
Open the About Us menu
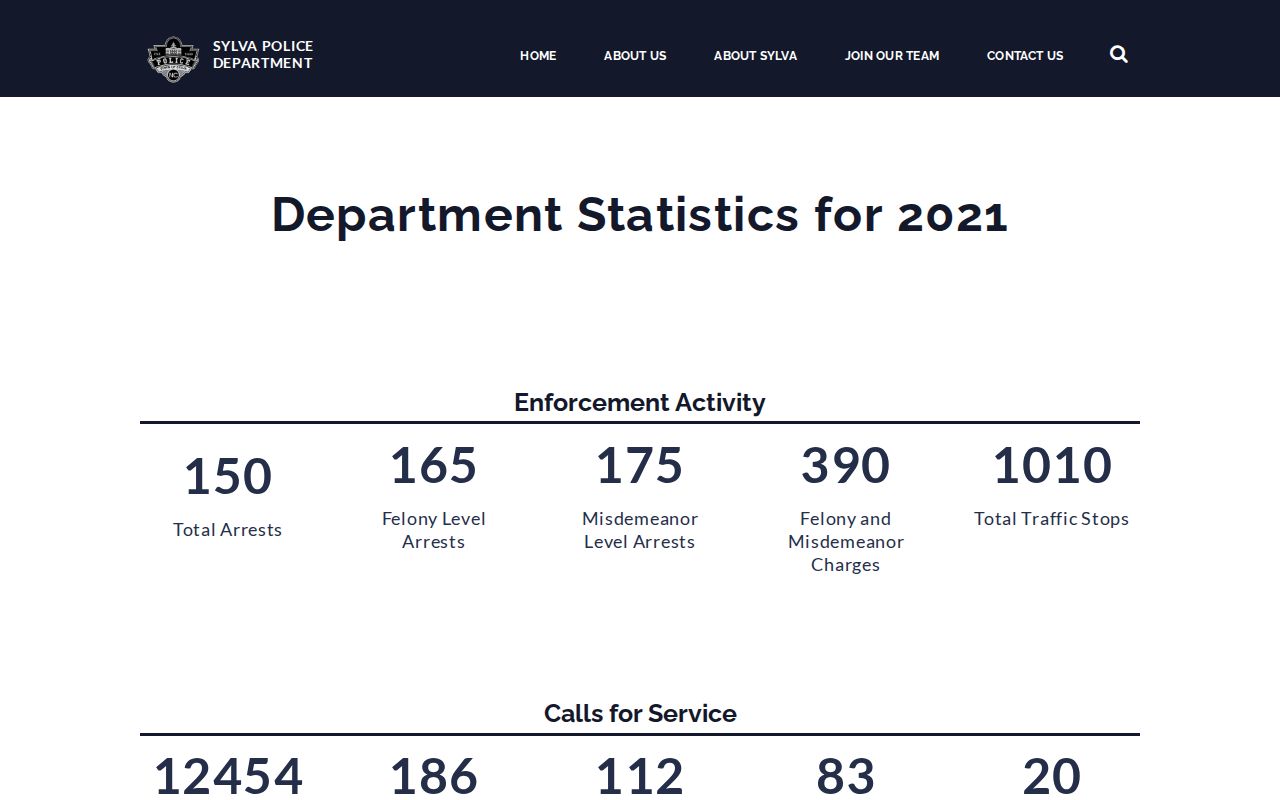(x=635, y=55)
